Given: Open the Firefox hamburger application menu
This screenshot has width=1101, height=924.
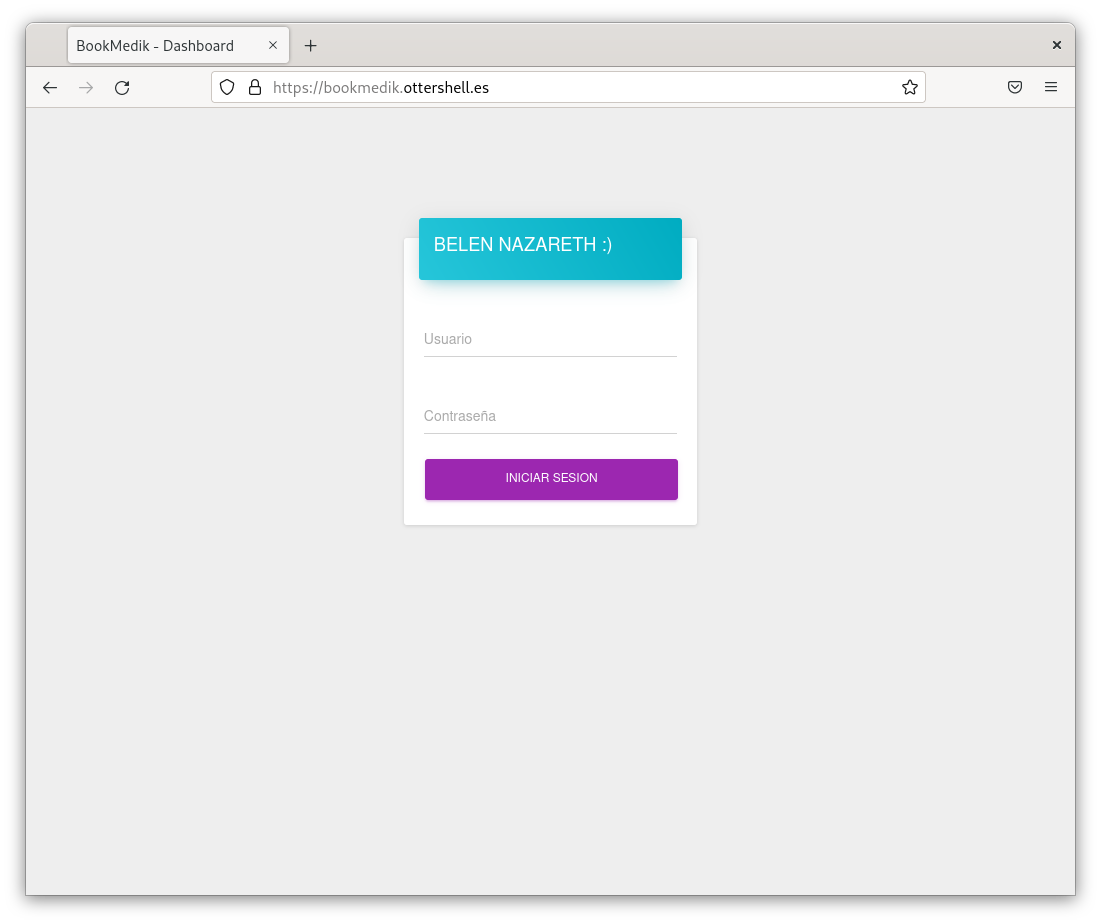Looking at the screenshot, I should click(1051, 87).
